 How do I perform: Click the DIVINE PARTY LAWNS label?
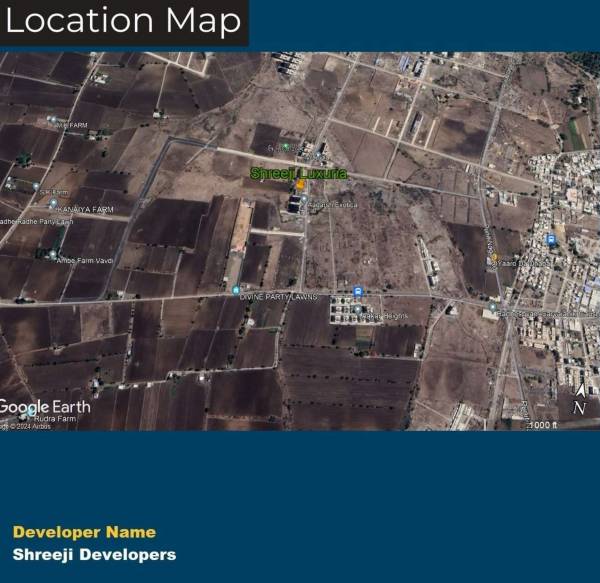click(278, 297)
